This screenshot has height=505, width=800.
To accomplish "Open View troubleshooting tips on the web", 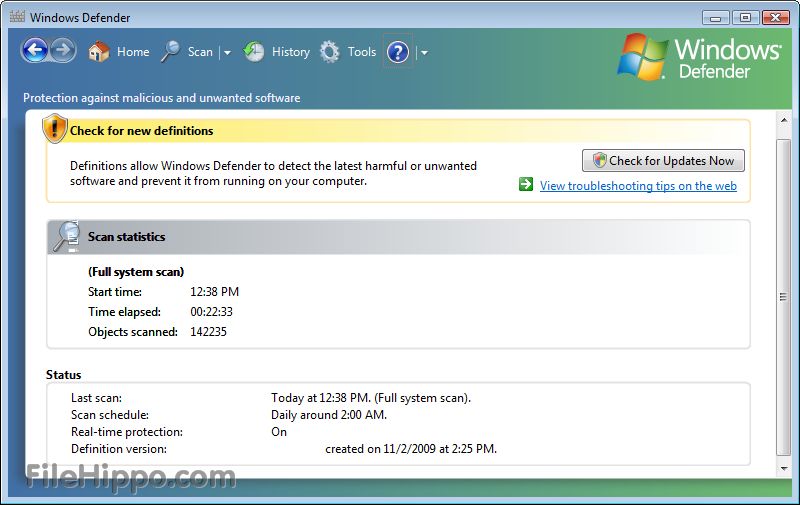I will (638, 186).
